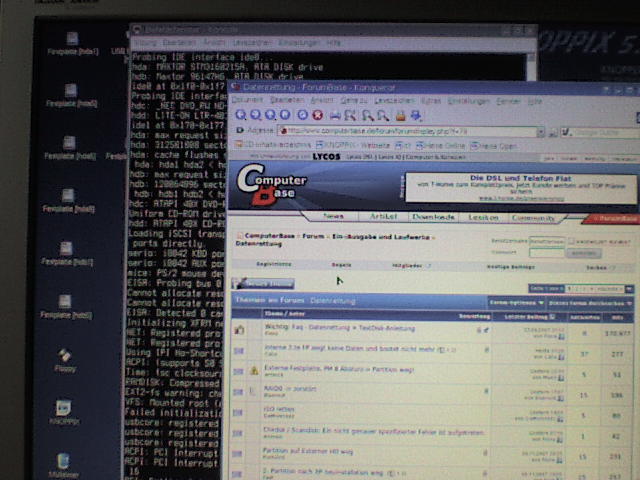640x480 pixels.
Task: Open the Ansicht menu in Konqueror
Action: pos(322,100)
